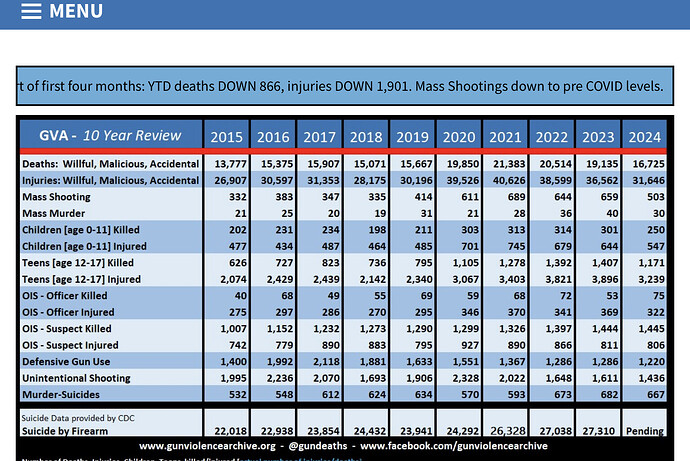Click the MENU label
The height and width of the screenshot is (461, 690).
point(76,11)
